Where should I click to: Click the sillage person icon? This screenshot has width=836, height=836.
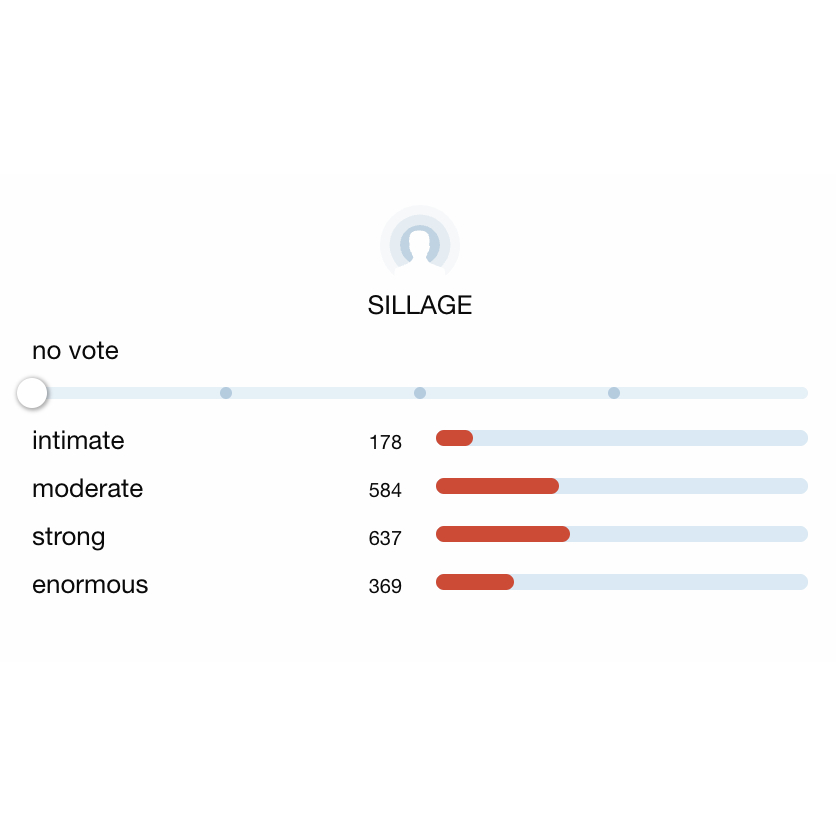420,242
